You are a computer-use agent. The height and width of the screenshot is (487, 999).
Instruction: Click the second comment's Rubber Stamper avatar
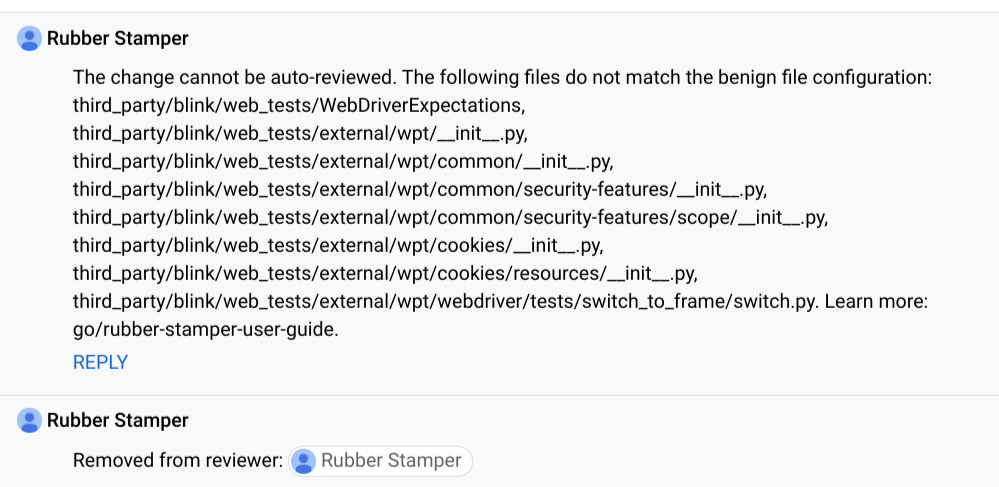[x=30, y=421]
